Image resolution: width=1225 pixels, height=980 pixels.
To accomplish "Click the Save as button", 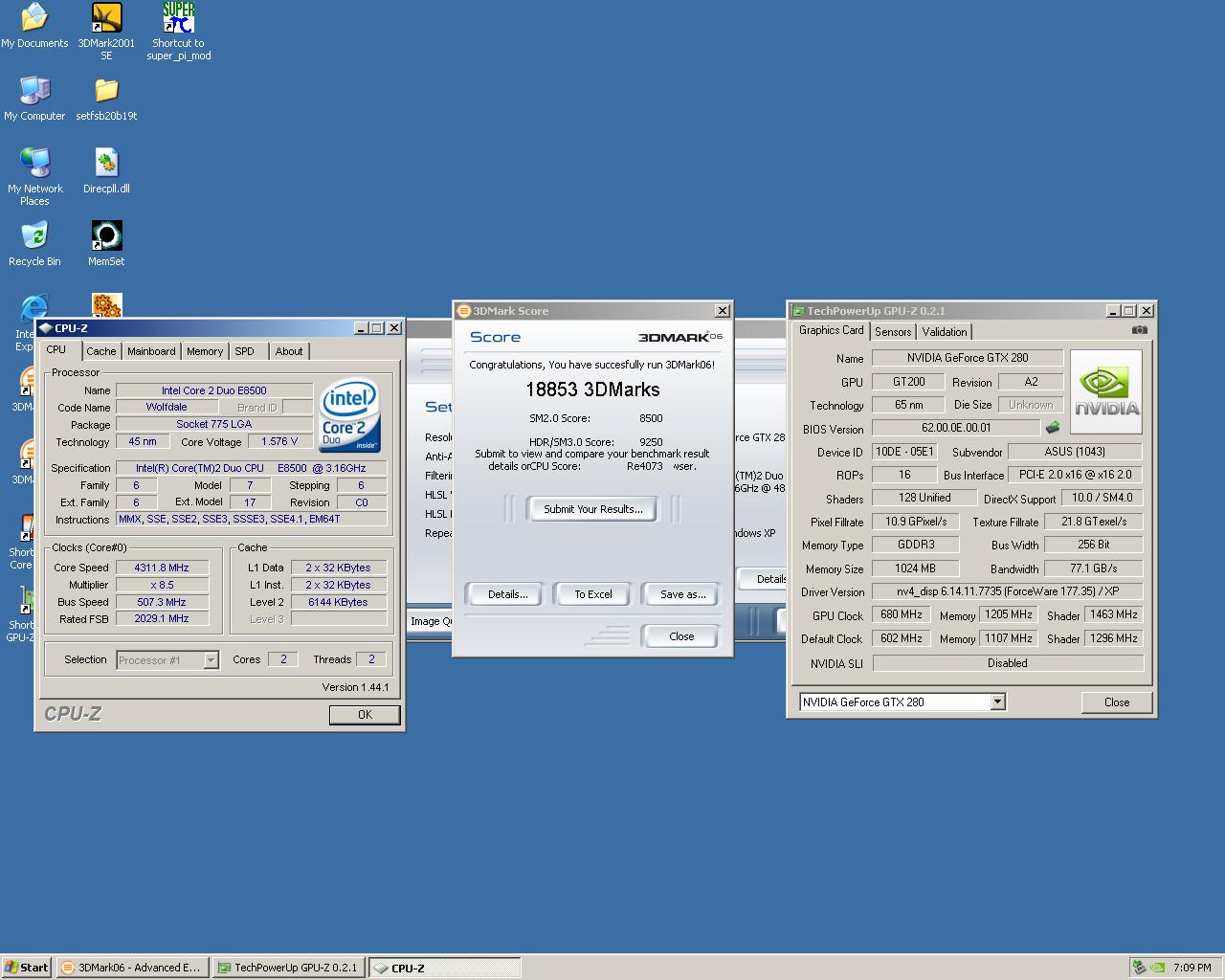I will tap(683, 594).
